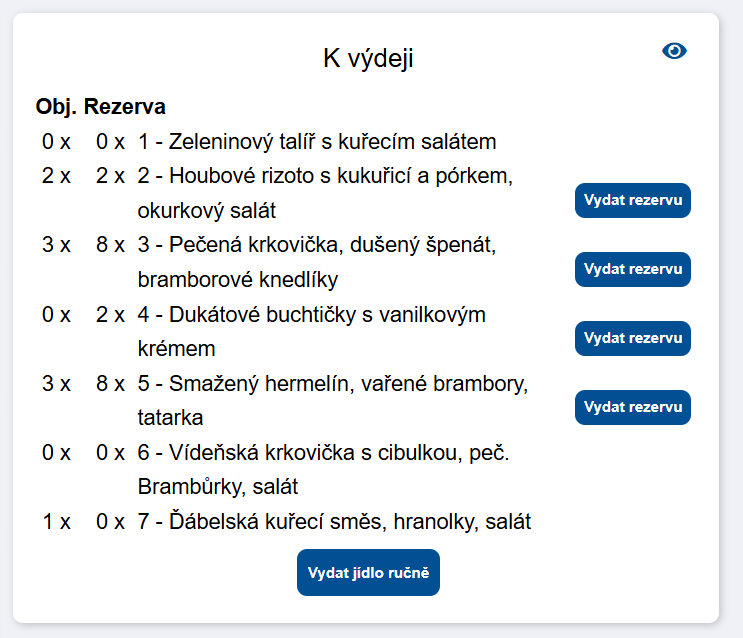Viewport: 743px width, 638px height.
Task: Click Vydat rezervu for Houbové rizoto
Action: (x=632, y=201)
